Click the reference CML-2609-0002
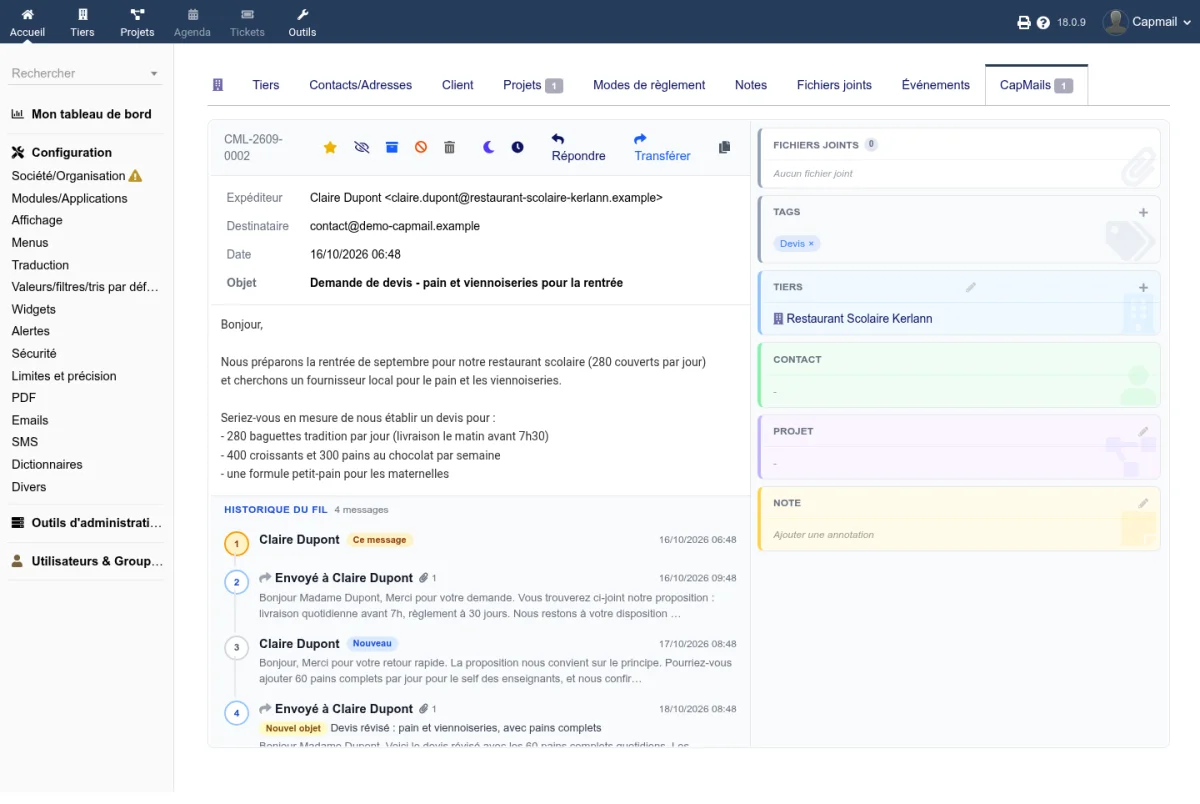 pyautogui.click(x=252, y=148)
